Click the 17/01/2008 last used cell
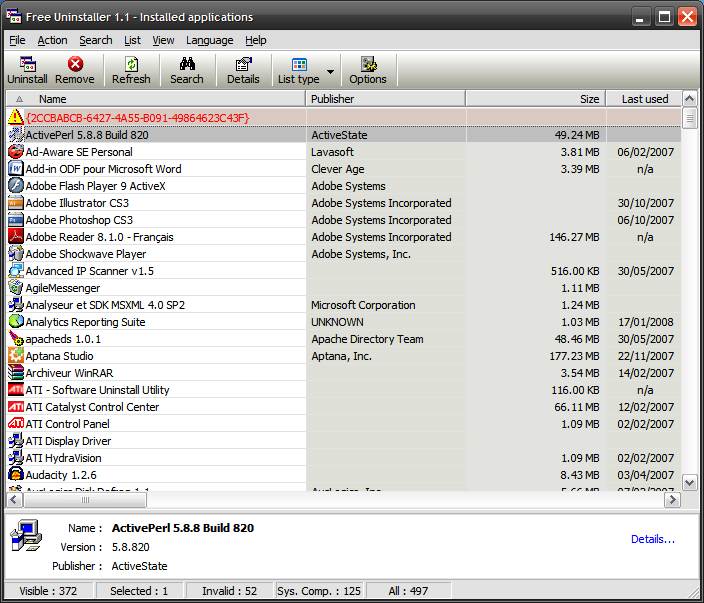The image size is (704, 603). pyautogui.click(x=644, y=322)
